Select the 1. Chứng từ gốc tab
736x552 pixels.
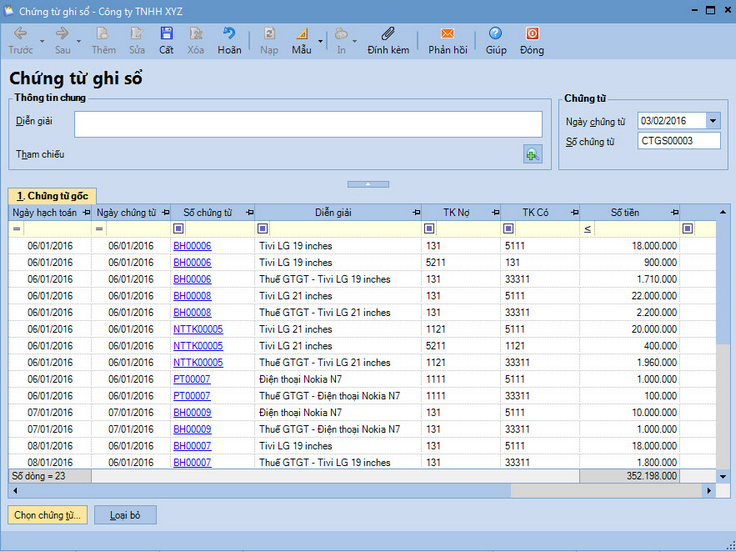tap(52, 196)
